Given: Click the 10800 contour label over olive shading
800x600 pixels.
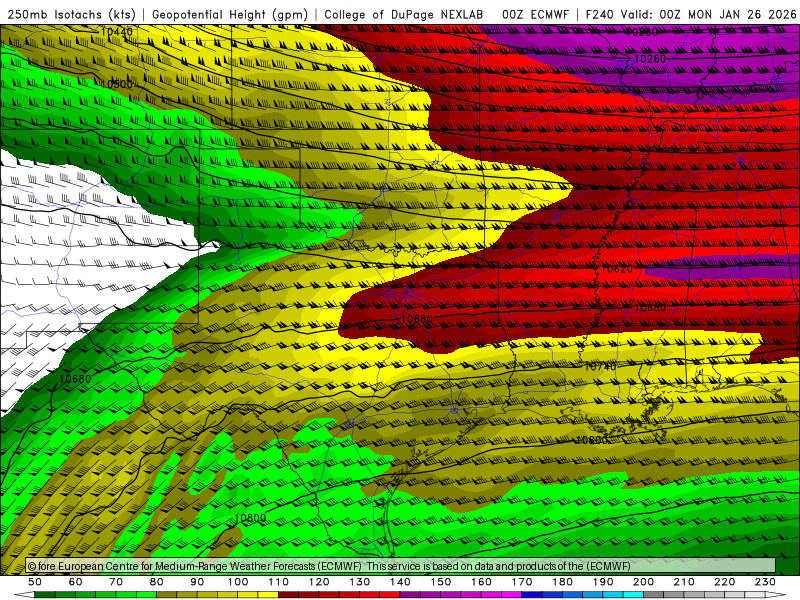Looking at the screenshot, I should click(x=592, y=440).
